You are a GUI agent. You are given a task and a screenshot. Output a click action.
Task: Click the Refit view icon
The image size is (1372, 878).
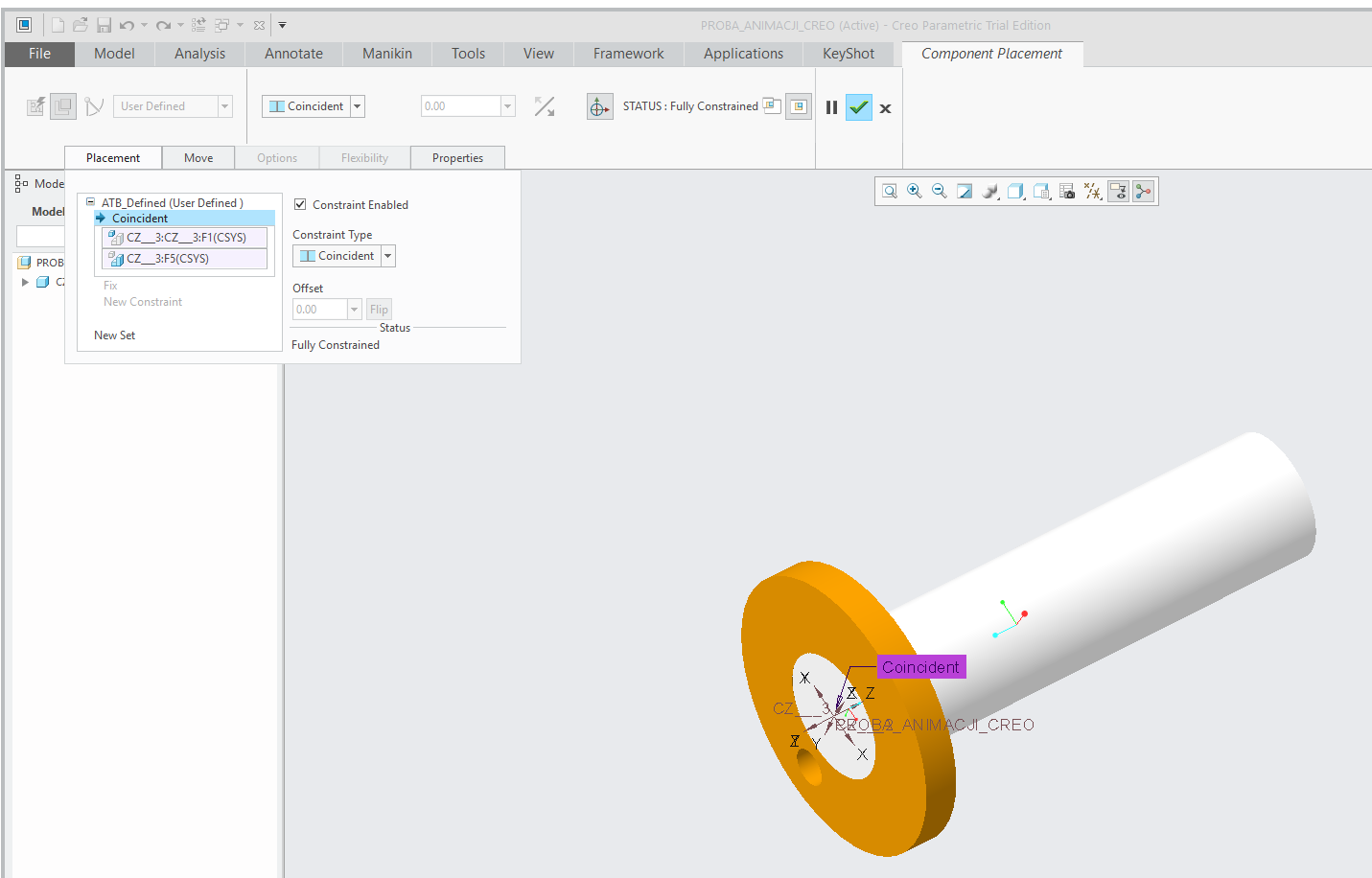890,192
